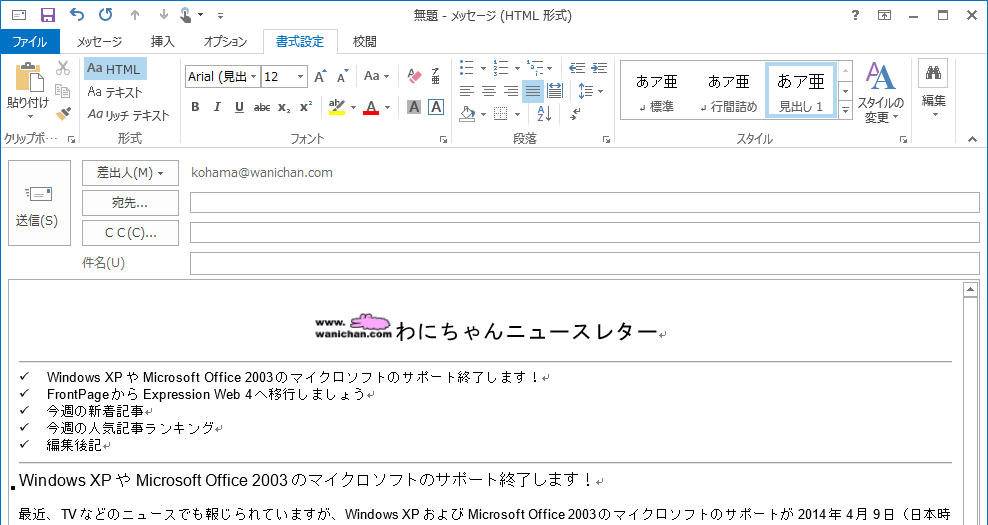
Task: Open font color dropdown arrow
Action: click(x=387, y=107)
